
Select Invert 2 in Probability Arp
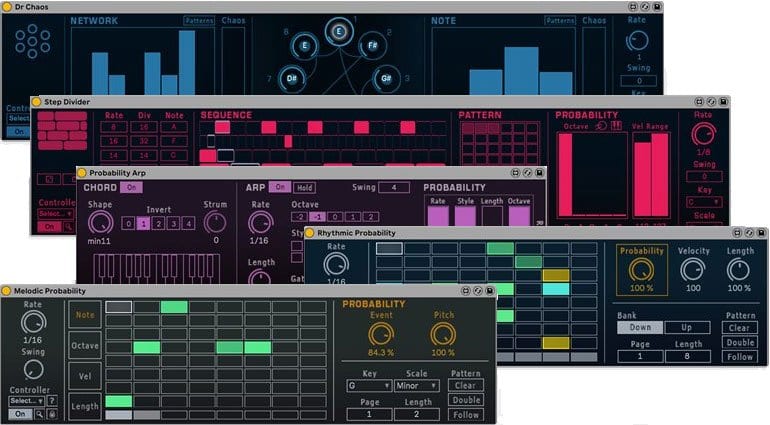coord(158,224)
